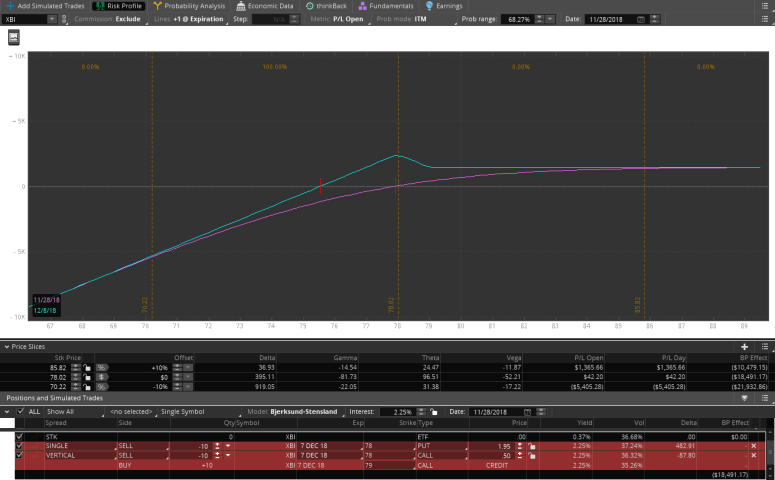
Task: Adjust the +10% offset stepper
Action: (x=177, y=368)
